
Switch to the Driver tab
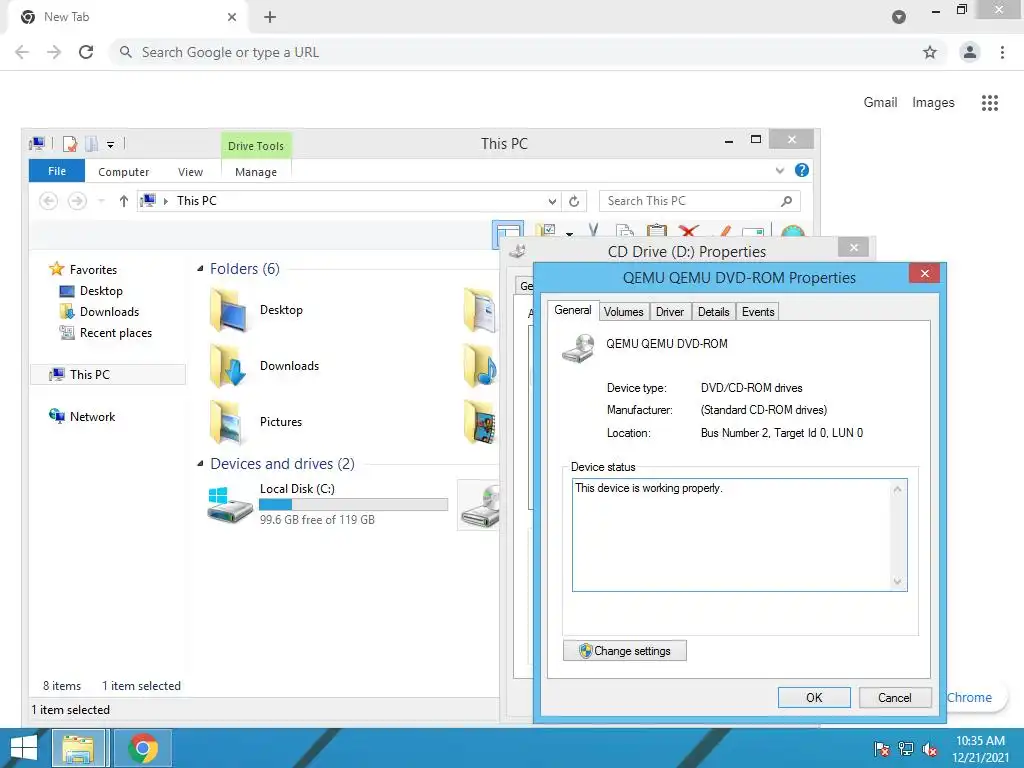pyautogui.click(x=670, y=312)
